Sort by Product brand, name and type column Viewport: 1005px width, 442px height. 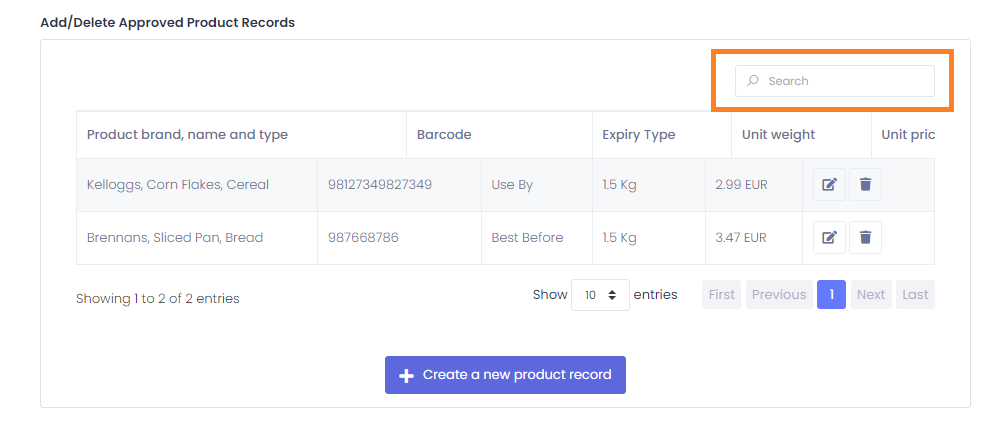(241, 135)
